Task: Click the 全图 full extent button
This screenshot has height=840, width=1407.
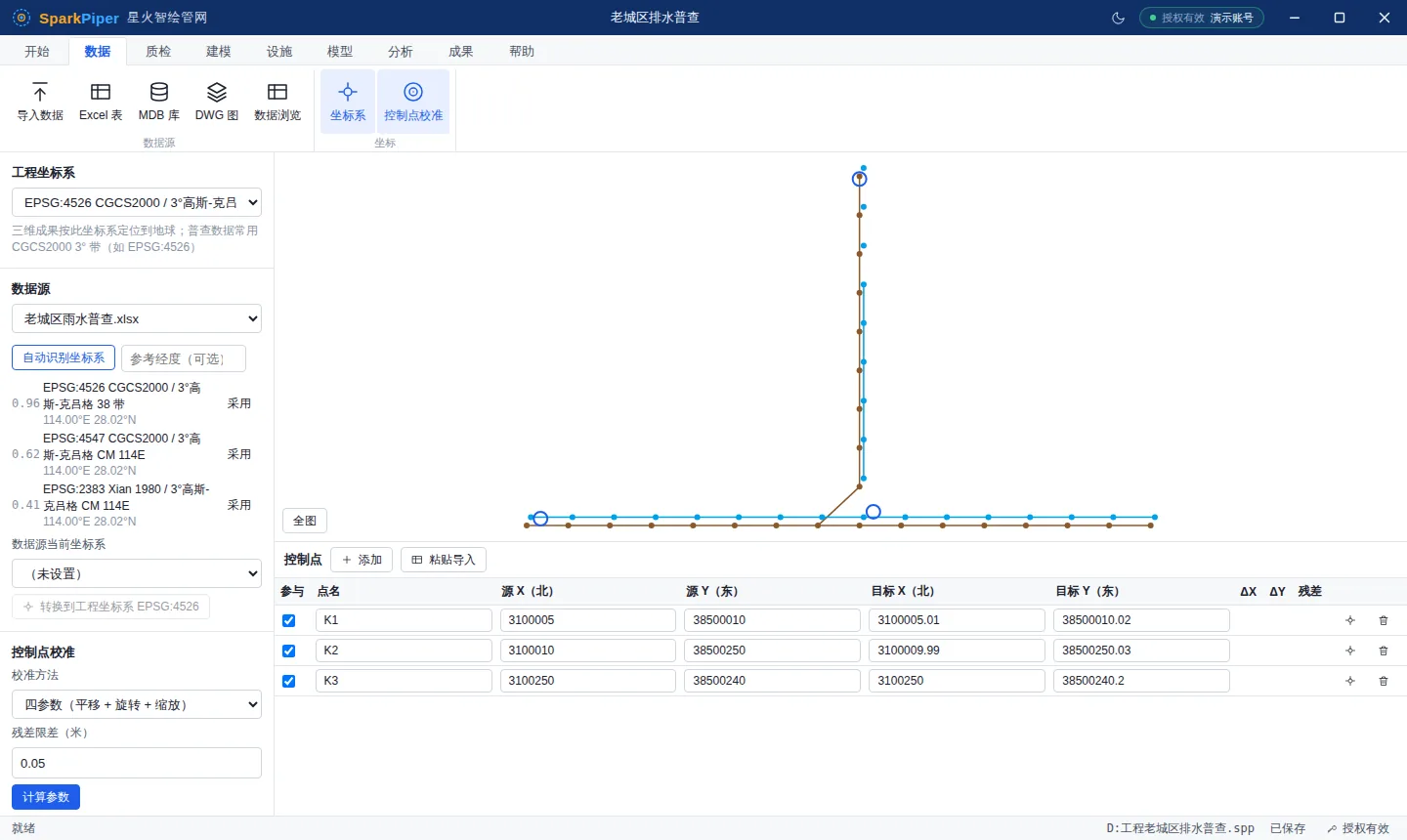Action: [x=305, y=521]
